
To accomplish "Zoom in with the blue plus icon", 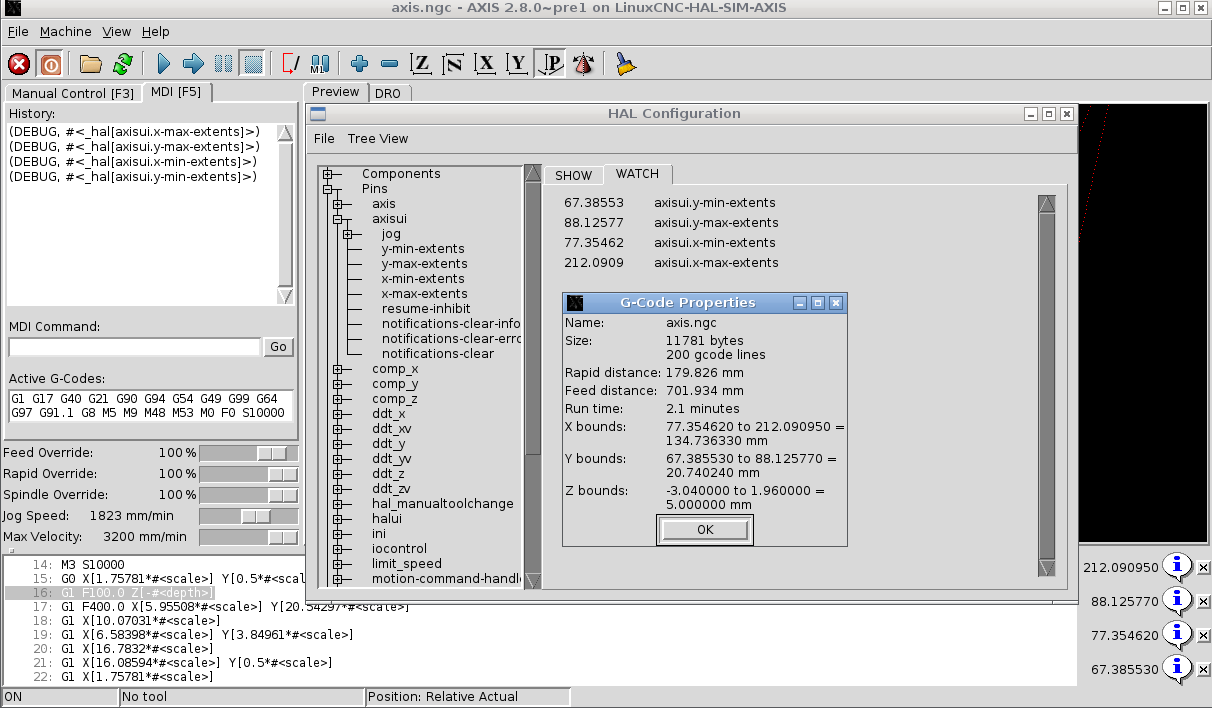I will (x=360, y=64).
